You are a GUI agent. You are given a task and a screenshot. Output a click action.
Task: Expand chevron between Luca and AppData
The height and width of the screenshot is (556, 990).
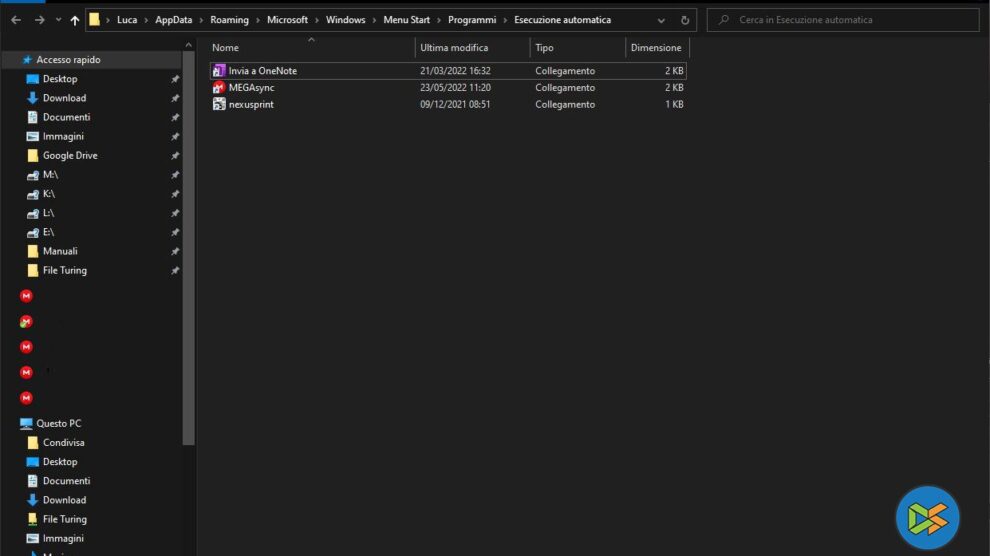(146, 20)
